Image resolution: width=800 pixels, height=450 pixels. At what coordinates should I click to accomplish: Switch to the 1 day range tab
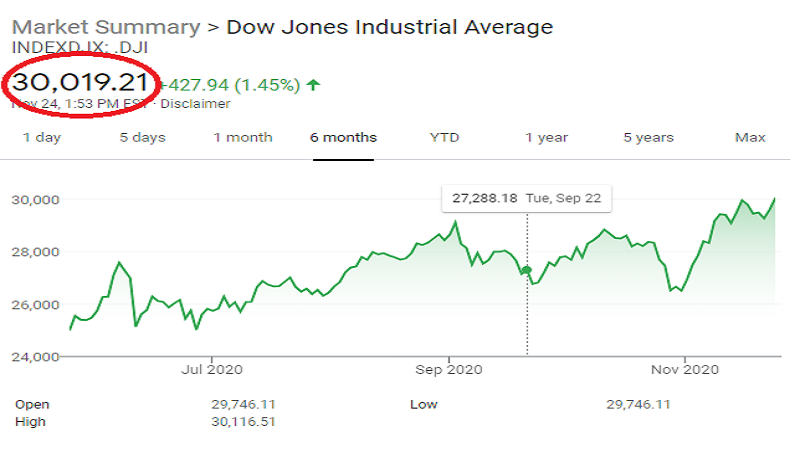click(41, 137)
